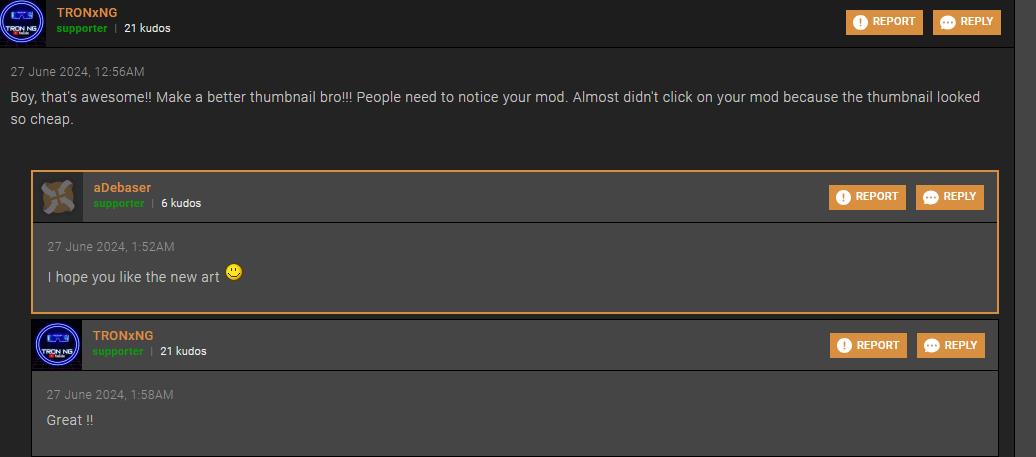Reply to aDebaser's comment
Screen dimensions: 1036x457
(x=949, y=197)
